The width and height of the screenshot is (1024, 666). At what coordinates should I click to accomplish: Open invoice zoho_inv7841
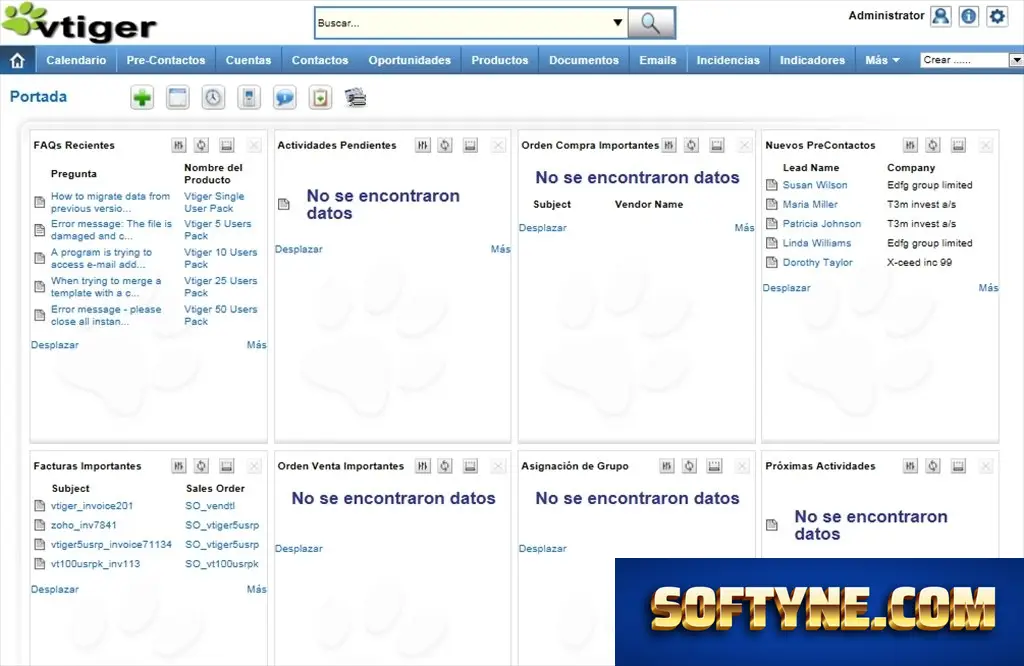pos(84,525)
